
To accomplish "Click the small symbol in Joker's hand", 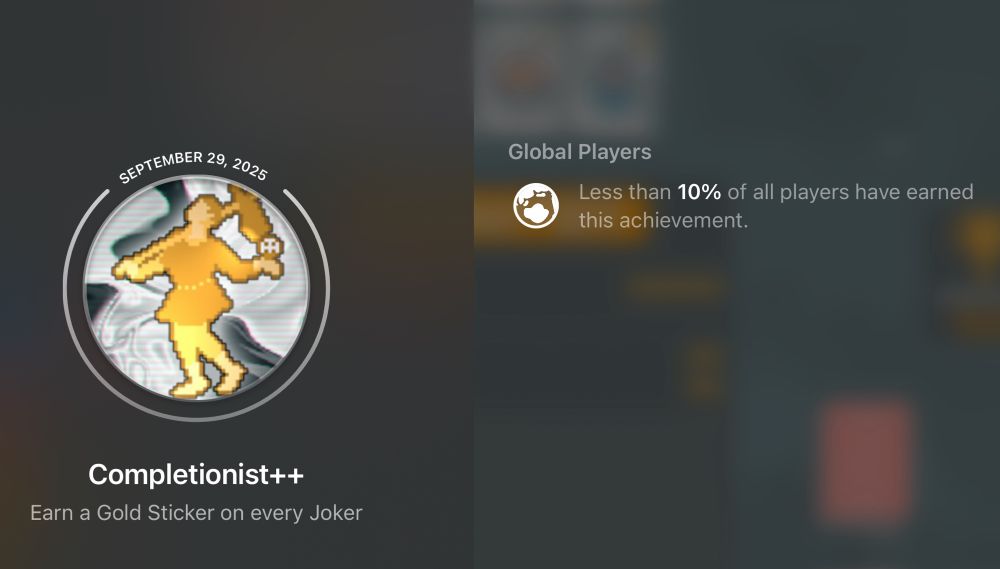I will [270, 246].
